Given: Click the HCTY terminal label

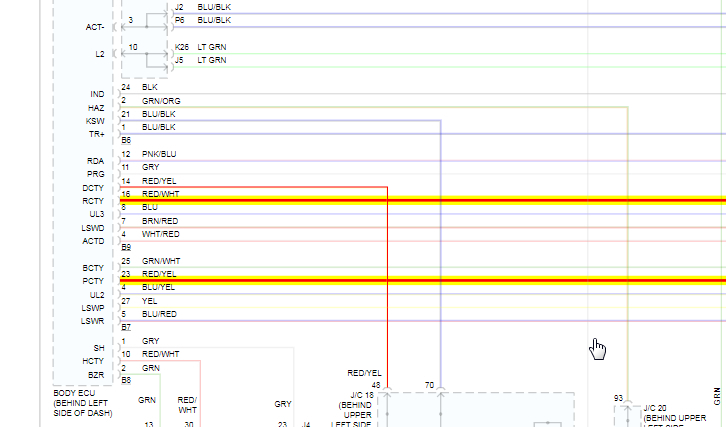Looking at the screenshot, I should click(93, 361).
